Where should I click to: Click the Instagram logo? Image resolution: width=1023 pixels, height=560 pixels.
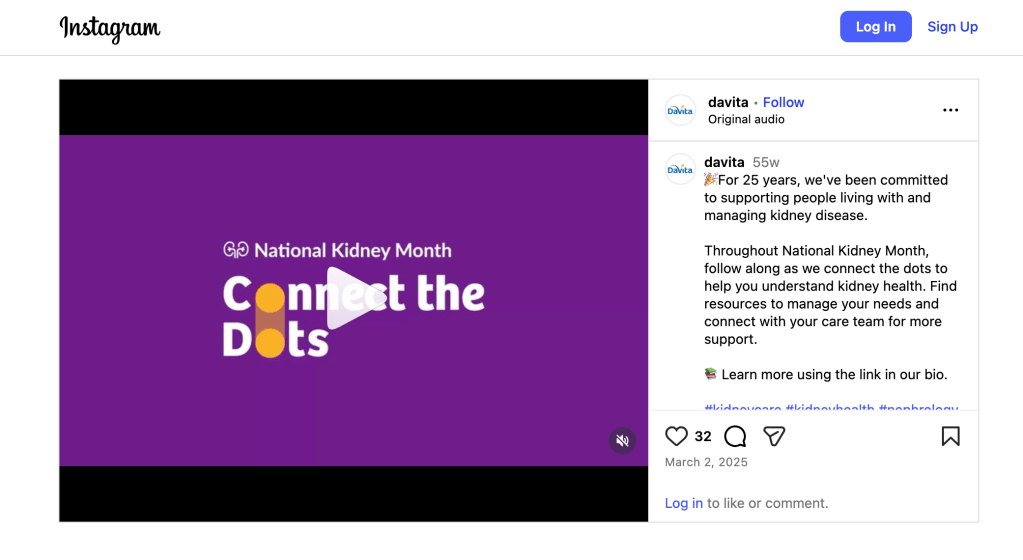pyautogui.click(x=110, y=28)
